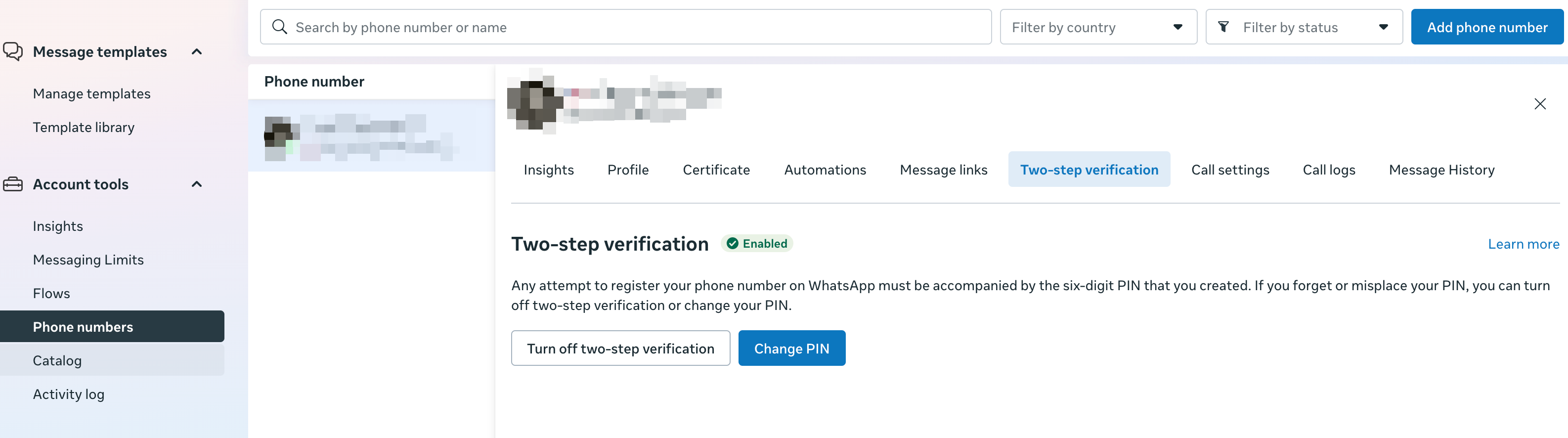The image size is (1568, 438).
Task: Click the Account tools briefcase icon
Action: coord(13,184)
